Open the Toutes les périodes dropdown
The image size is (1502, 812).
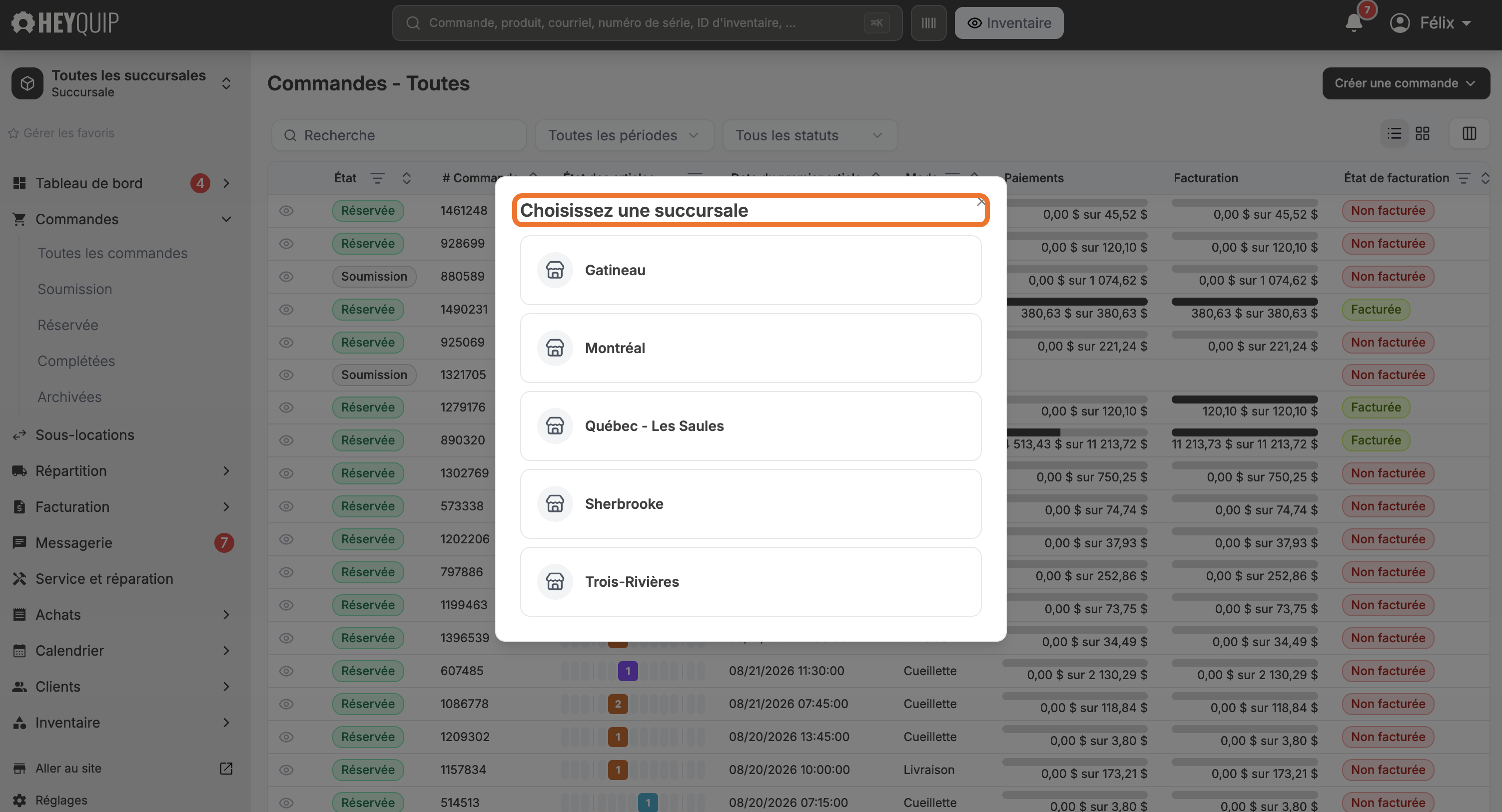click(624, 135)
